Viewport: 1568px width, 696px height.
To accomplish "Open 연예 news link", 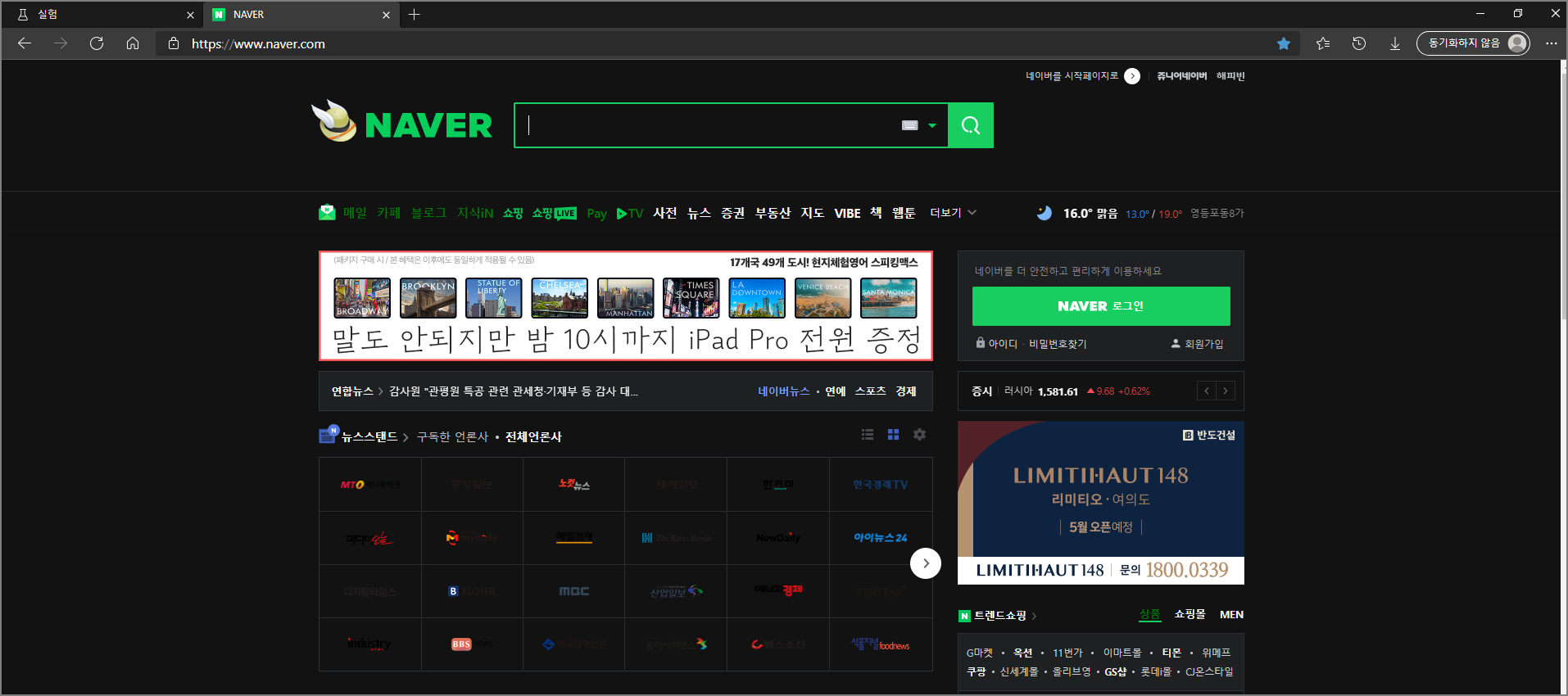I will tap(836, 391).
